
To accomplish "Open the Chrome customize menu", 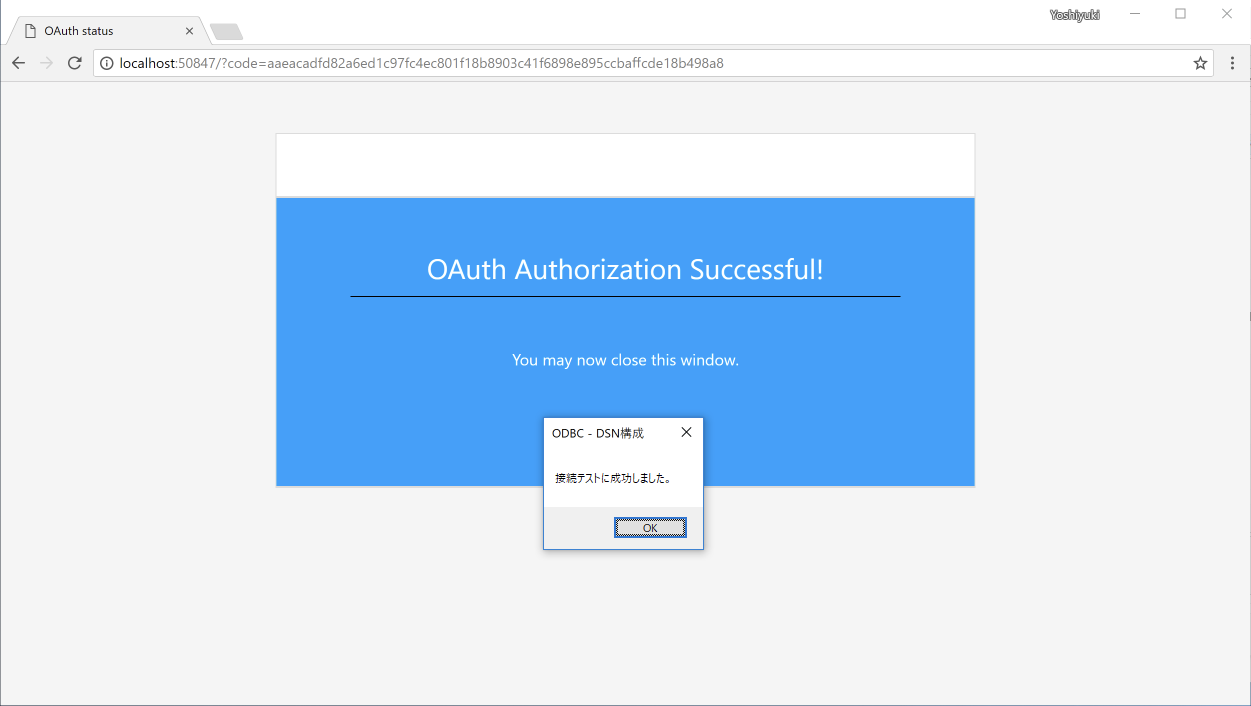I will [1232, 62].
